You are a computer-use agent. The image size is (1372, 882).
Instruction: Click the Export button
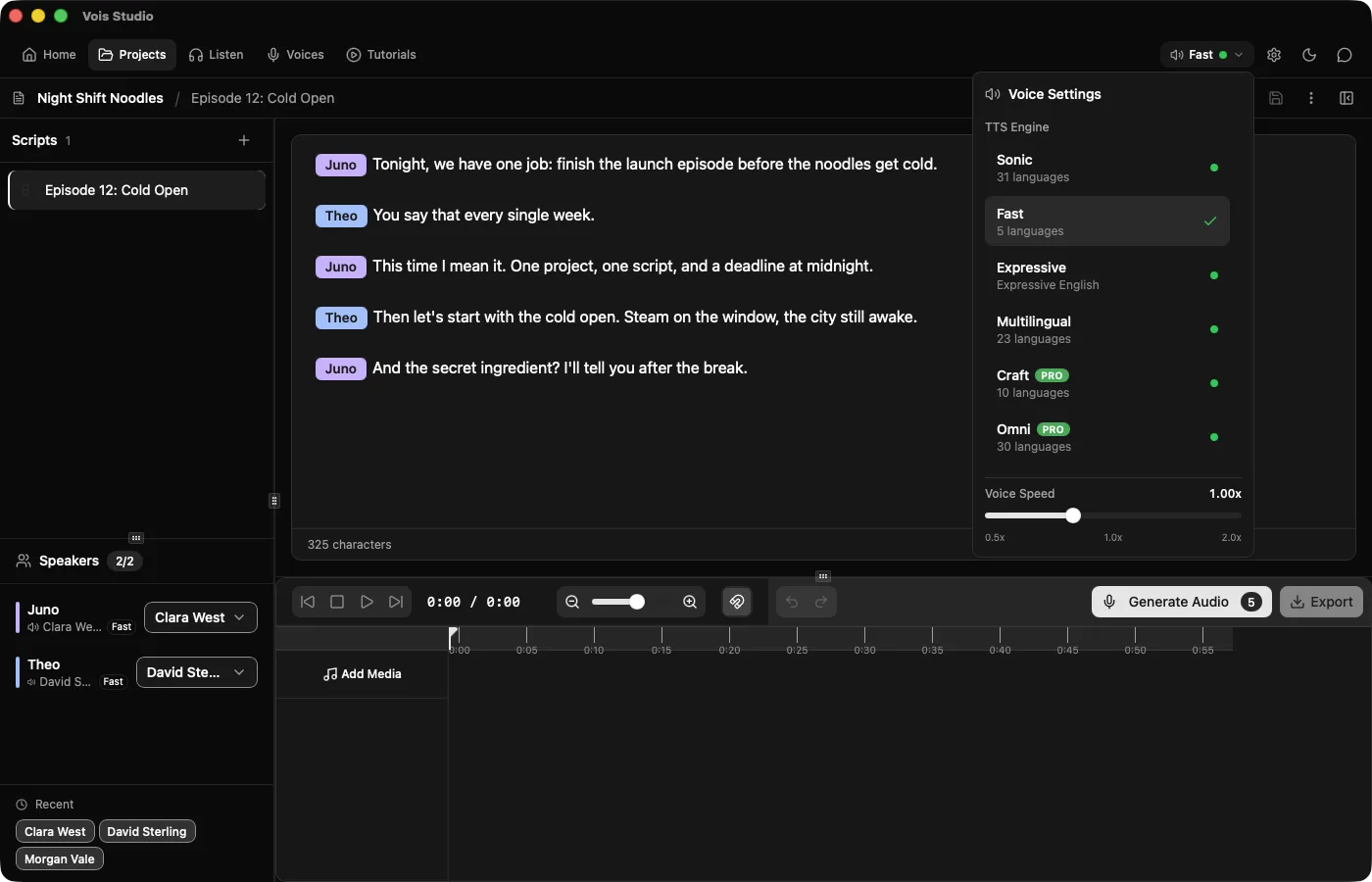1321,602
